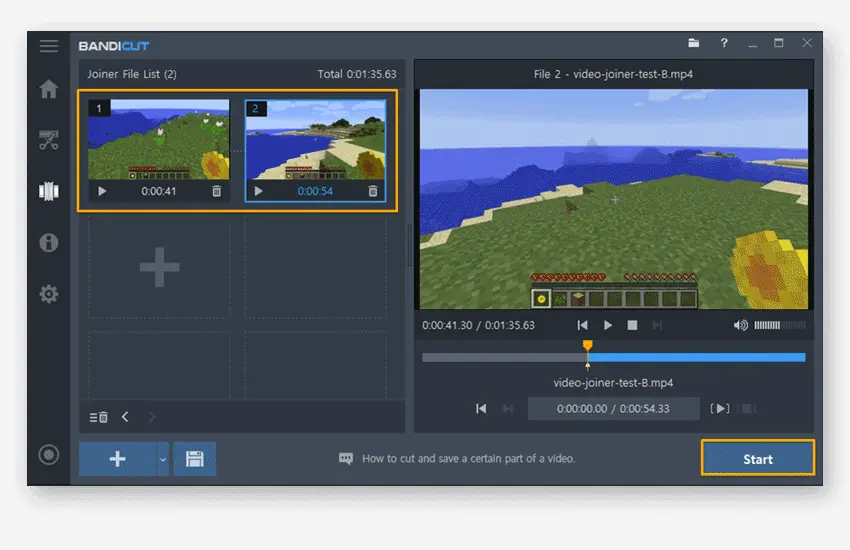Viewport: 850px width, 550px height.
Task: Go to the Home screen icon
Action: (49, 89)
